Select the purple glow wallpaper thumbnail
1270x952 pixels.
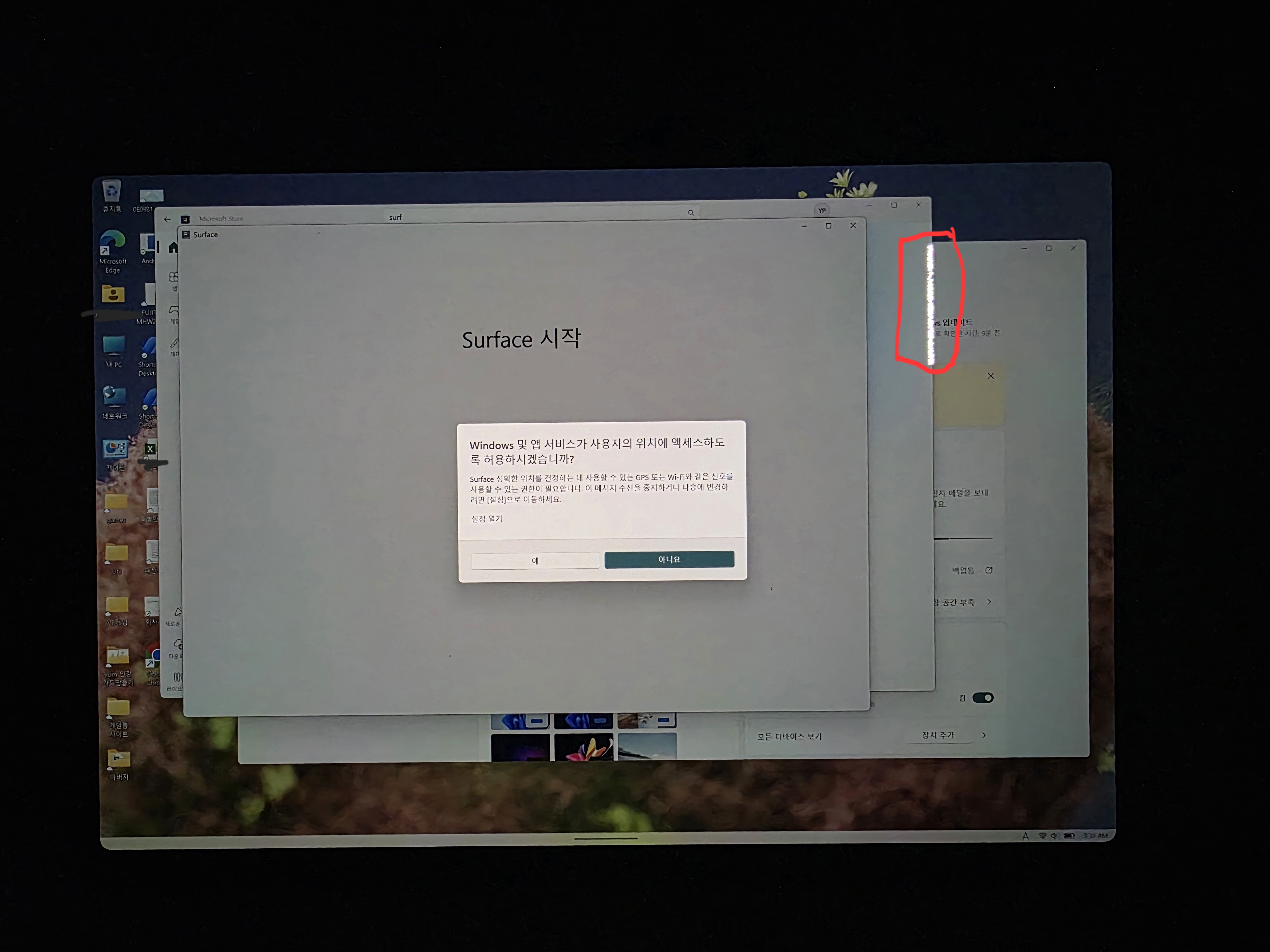(x=520, y=748)
